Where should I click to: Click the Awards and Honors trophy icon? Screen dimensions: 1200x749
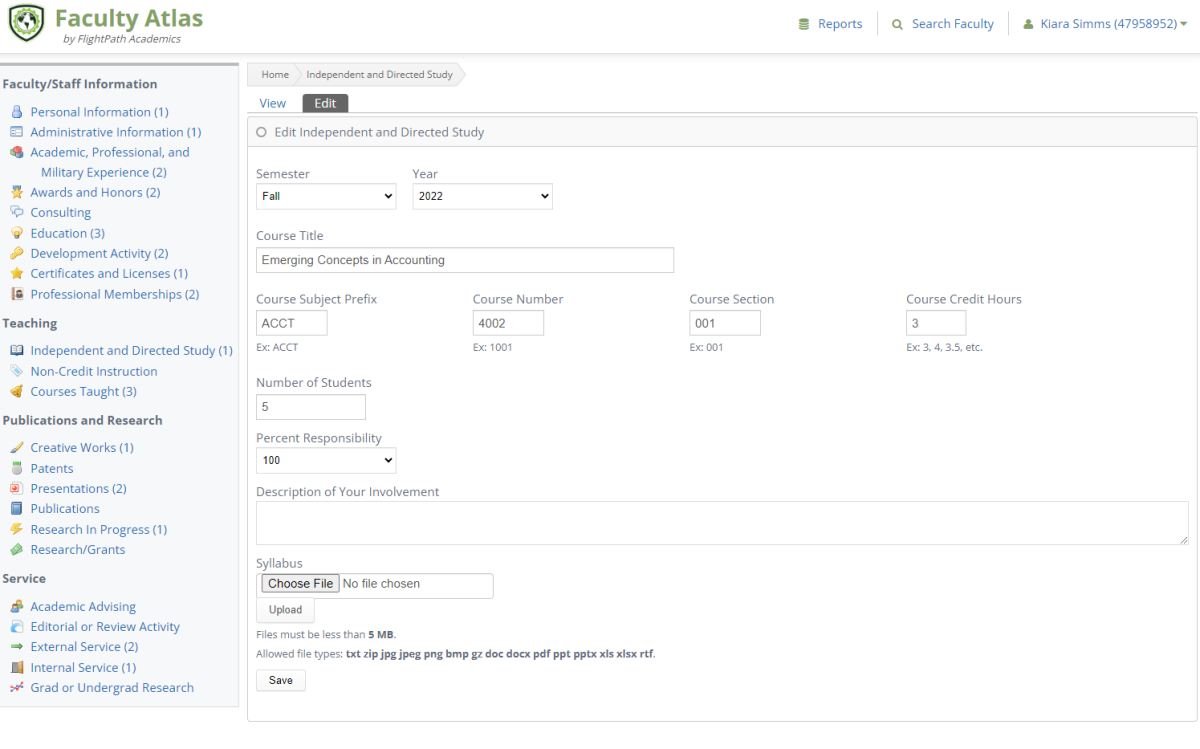(16, 192)
